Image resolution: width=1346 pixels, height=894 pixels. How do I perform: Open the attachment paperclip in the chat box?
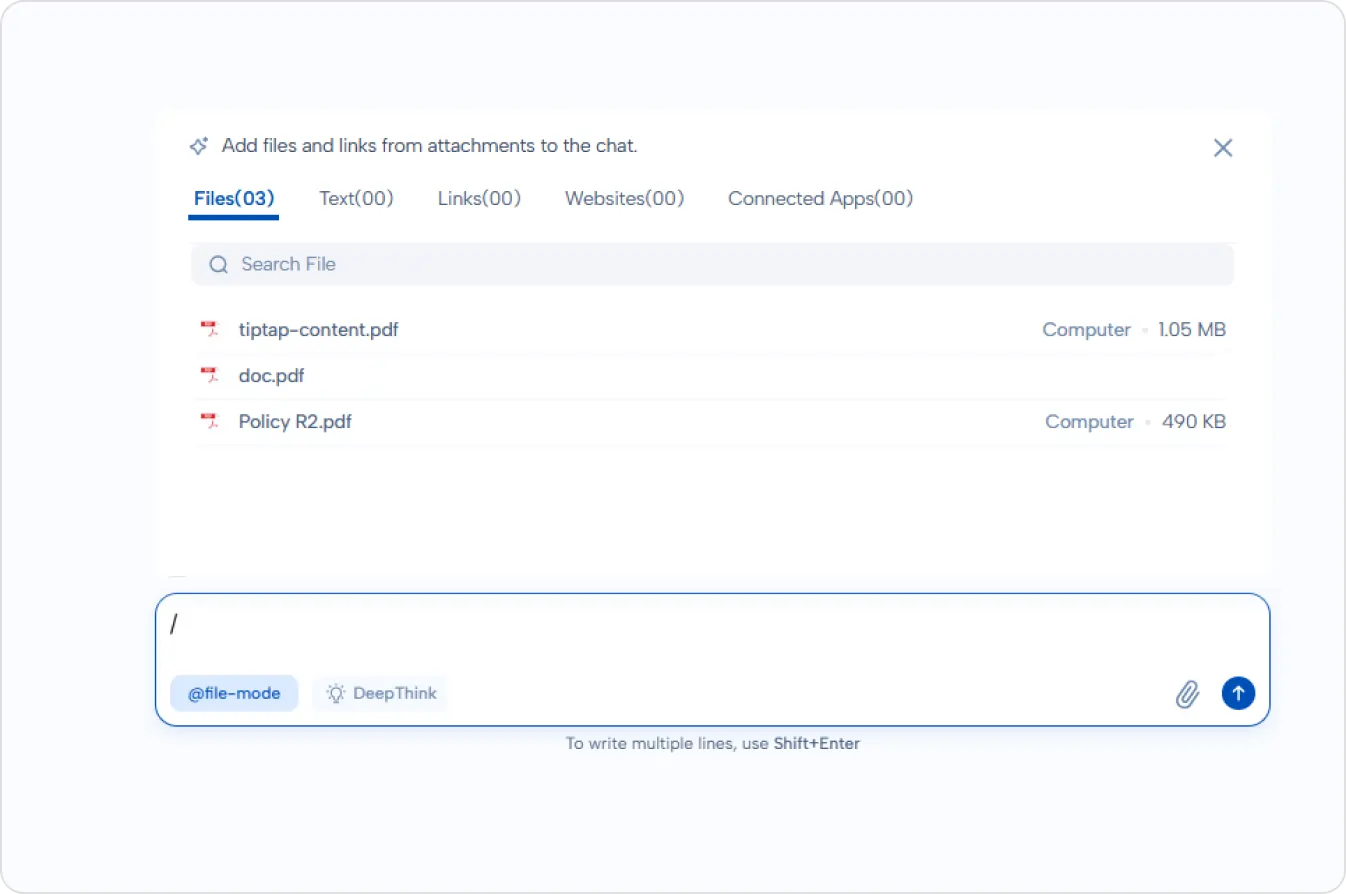(1187, 693)
